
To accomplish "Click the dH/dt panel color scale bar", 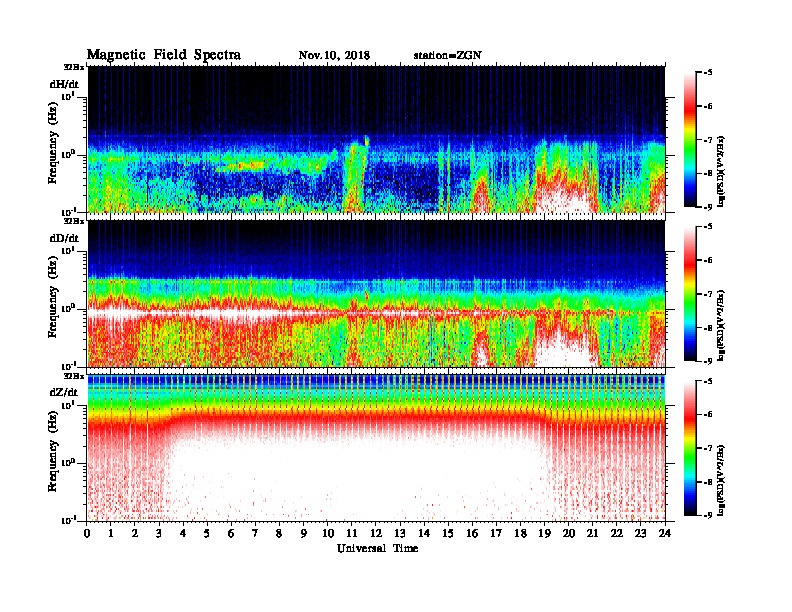I will point(690,139).
